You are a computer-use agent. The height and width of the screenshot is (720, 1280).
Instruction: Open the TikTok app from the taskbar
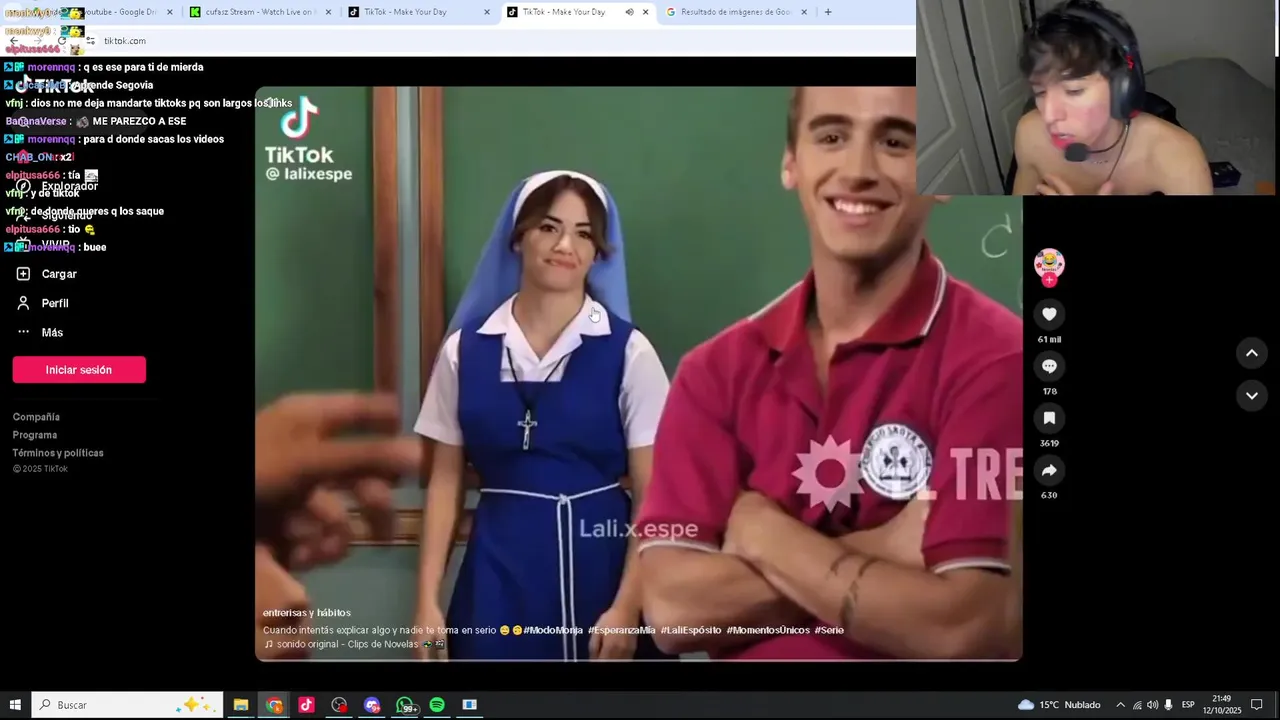(306, 705)
